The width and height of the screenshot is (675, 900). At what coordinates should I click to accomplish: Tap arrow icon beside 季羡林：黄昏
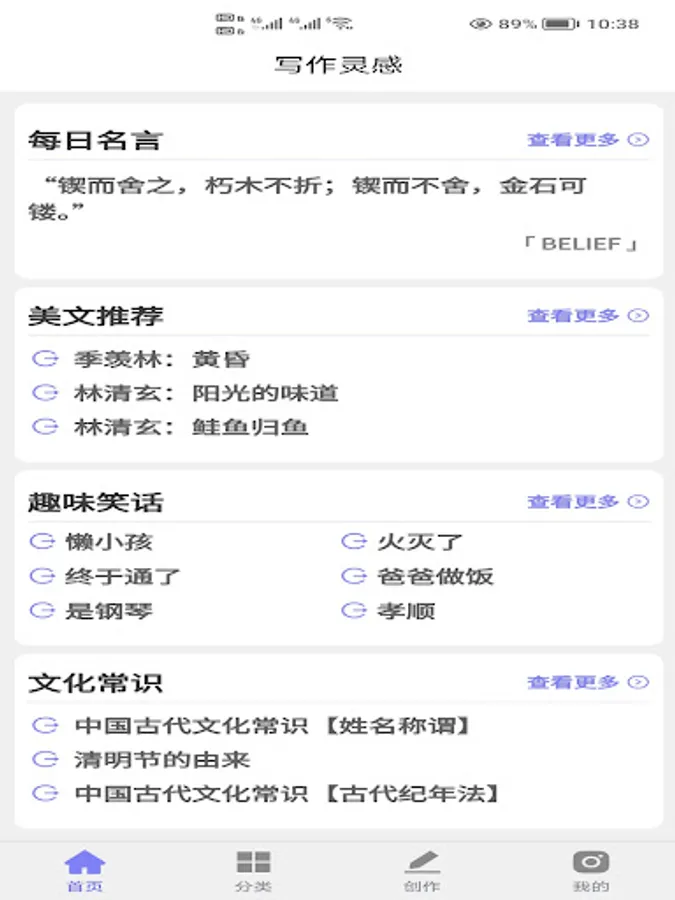click(45, 359)
